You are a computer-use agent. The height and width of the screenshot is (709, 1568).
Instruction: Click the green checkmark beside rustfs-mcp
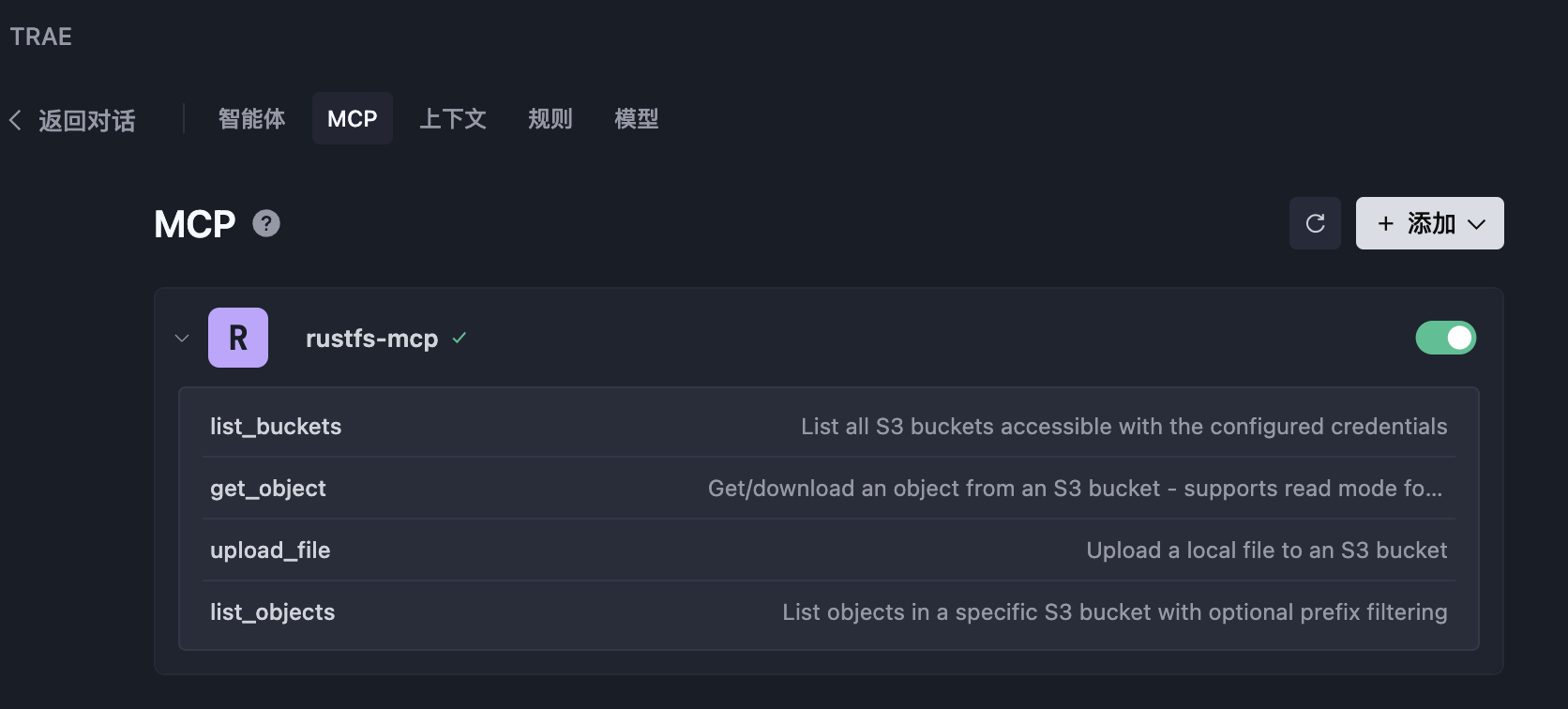(459, 338)
